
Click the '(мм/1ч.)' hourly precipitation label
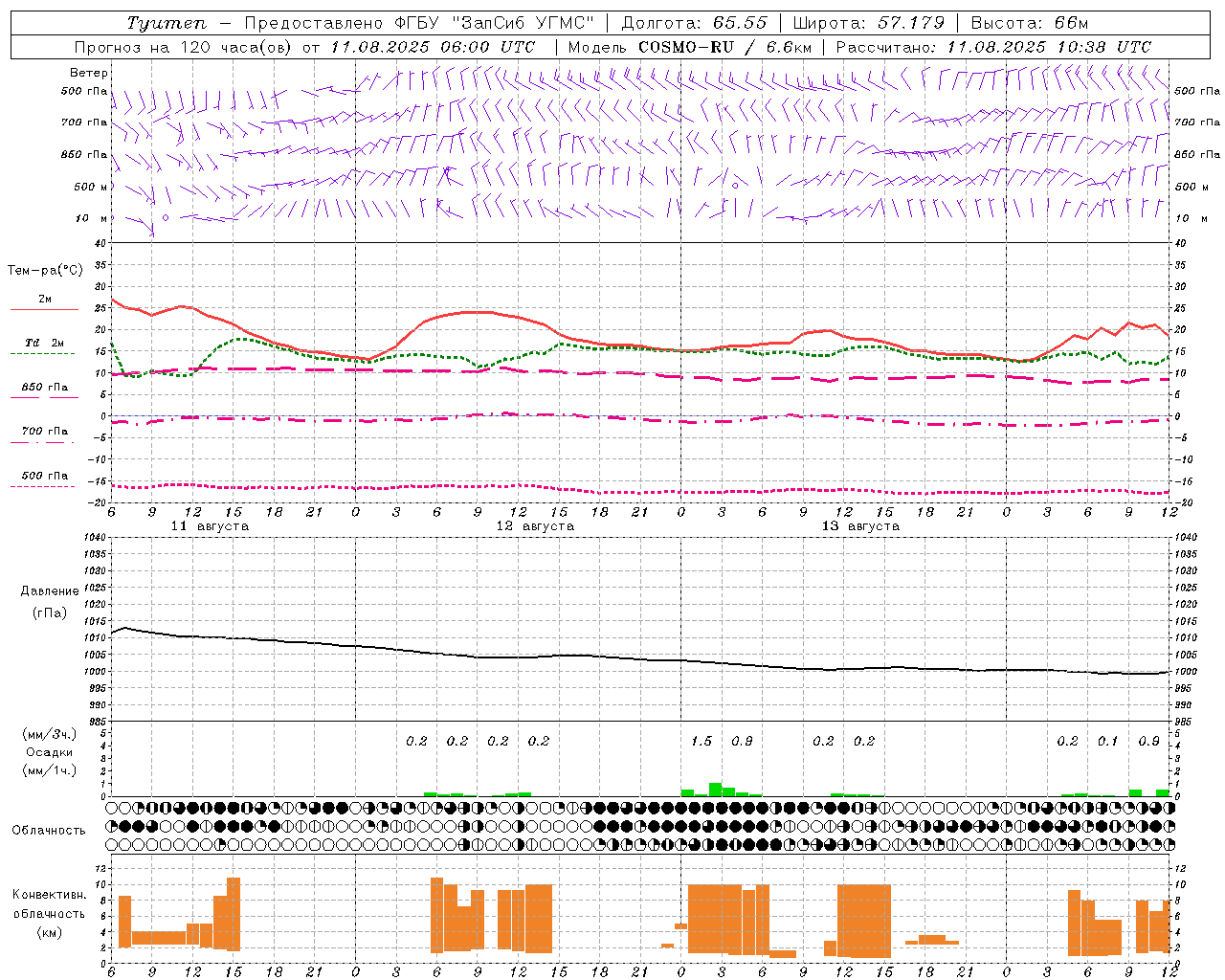50,770
